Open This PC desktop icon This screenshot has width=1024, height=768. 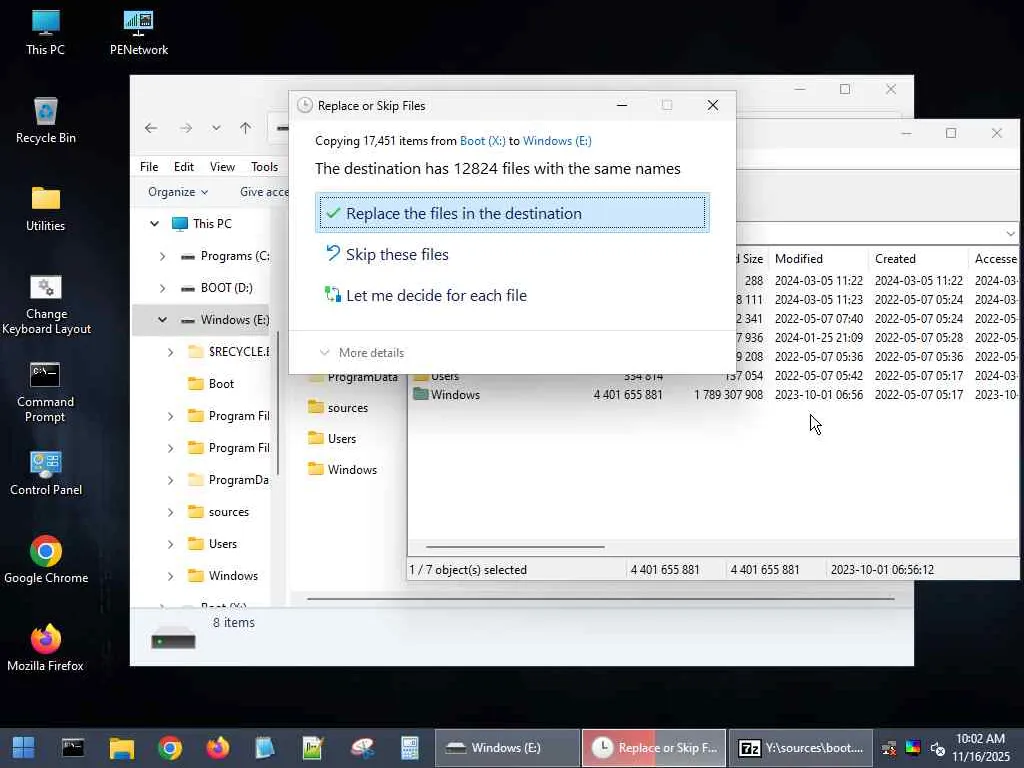(x=45, y=33)
